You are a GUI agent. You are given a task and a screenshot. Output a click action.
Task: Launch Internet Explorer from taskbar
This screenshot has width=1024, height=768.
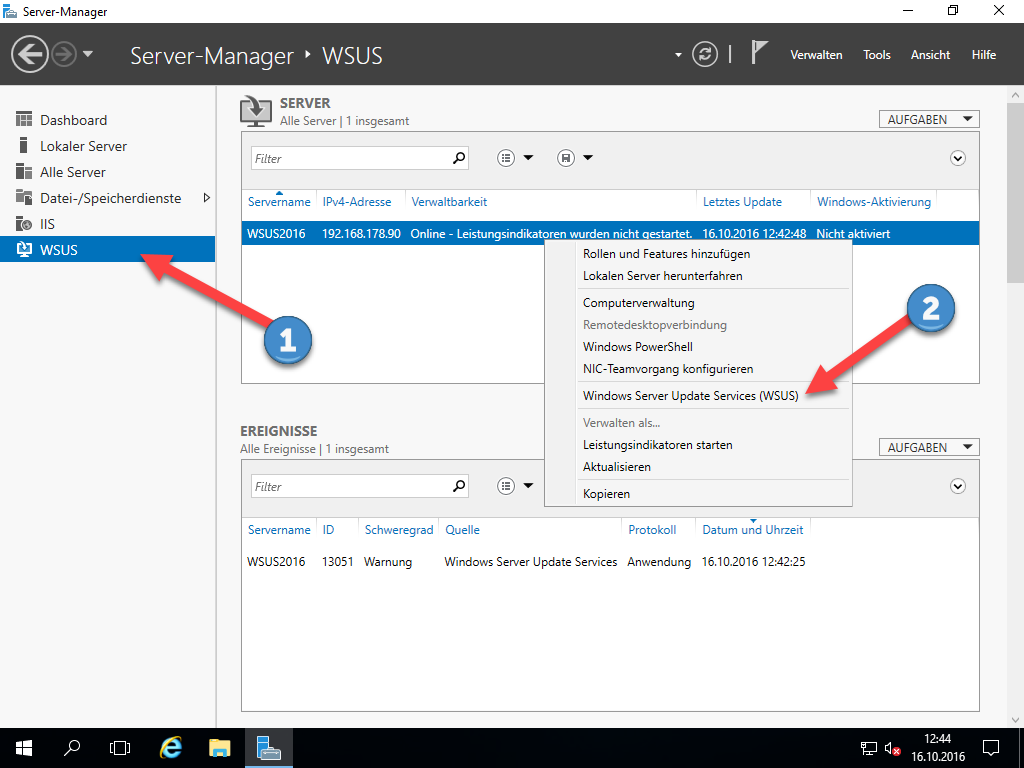click(171, 748)
